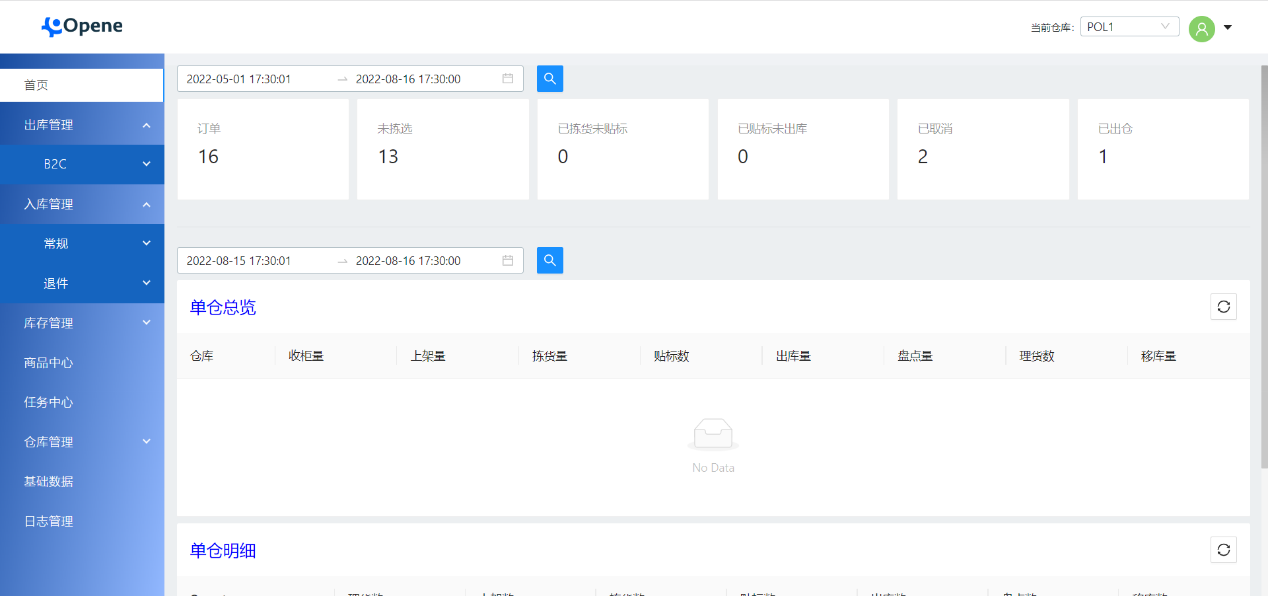The width and height of the screenshot is (1268, 596).
Task: Open the dropdown arrow next to the user avatar
Action: click(1227, 28)
